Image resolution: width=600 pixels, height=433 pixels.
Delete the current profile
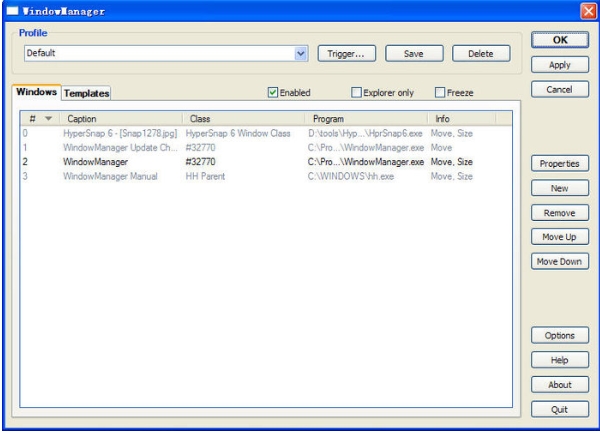pyautogui.click(x=481, y=54)
